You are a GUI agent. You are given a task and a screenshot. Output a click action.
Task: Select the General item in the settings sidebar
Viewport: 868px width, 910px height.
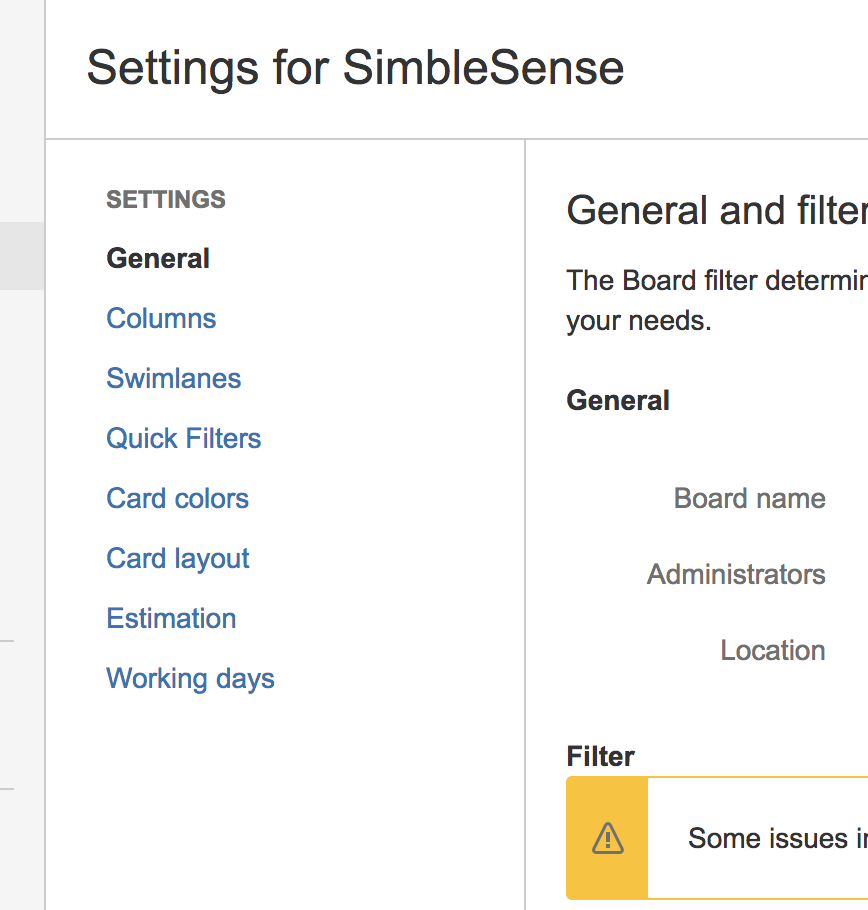pos(158,259)
